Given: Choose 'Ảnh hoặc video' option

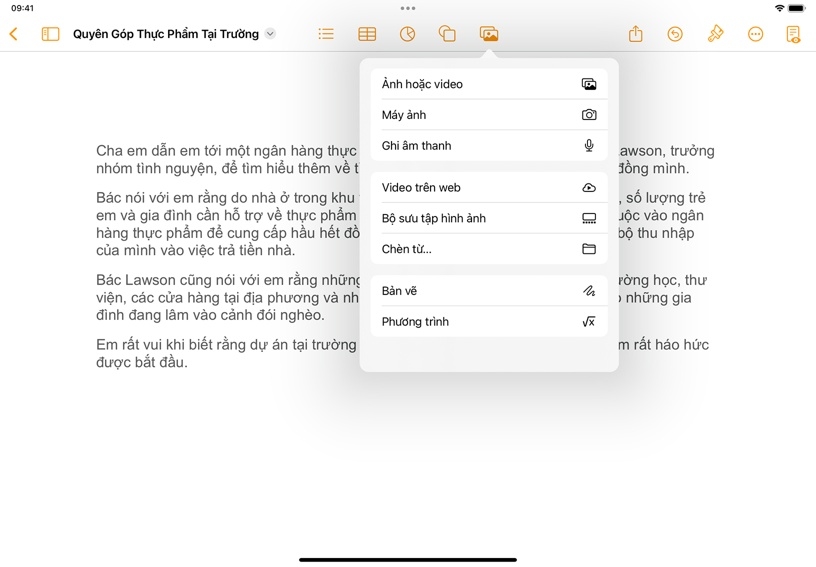Looking at the screenshot, I should coord(488,84).
